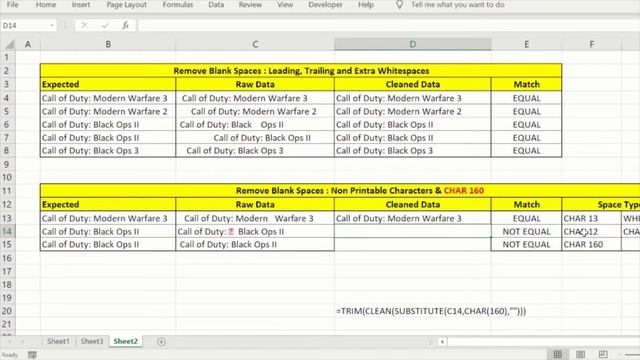Open the Data ribbon tab
Image resolution: width=640 pixels, height=360 pixels.
tap(216, 5)
